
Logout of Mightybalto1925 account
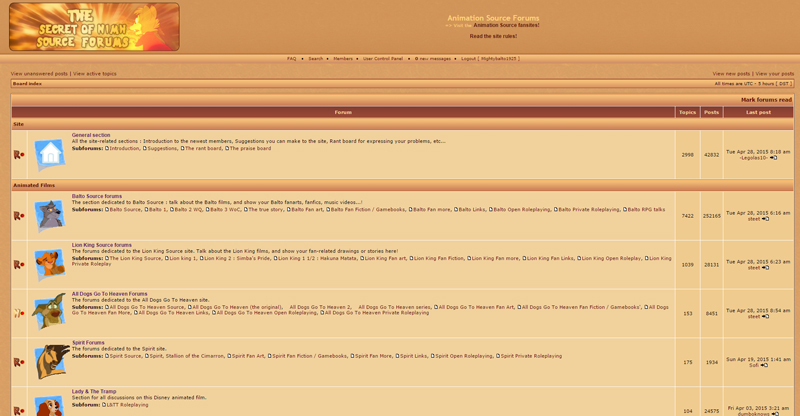point(490,59)
